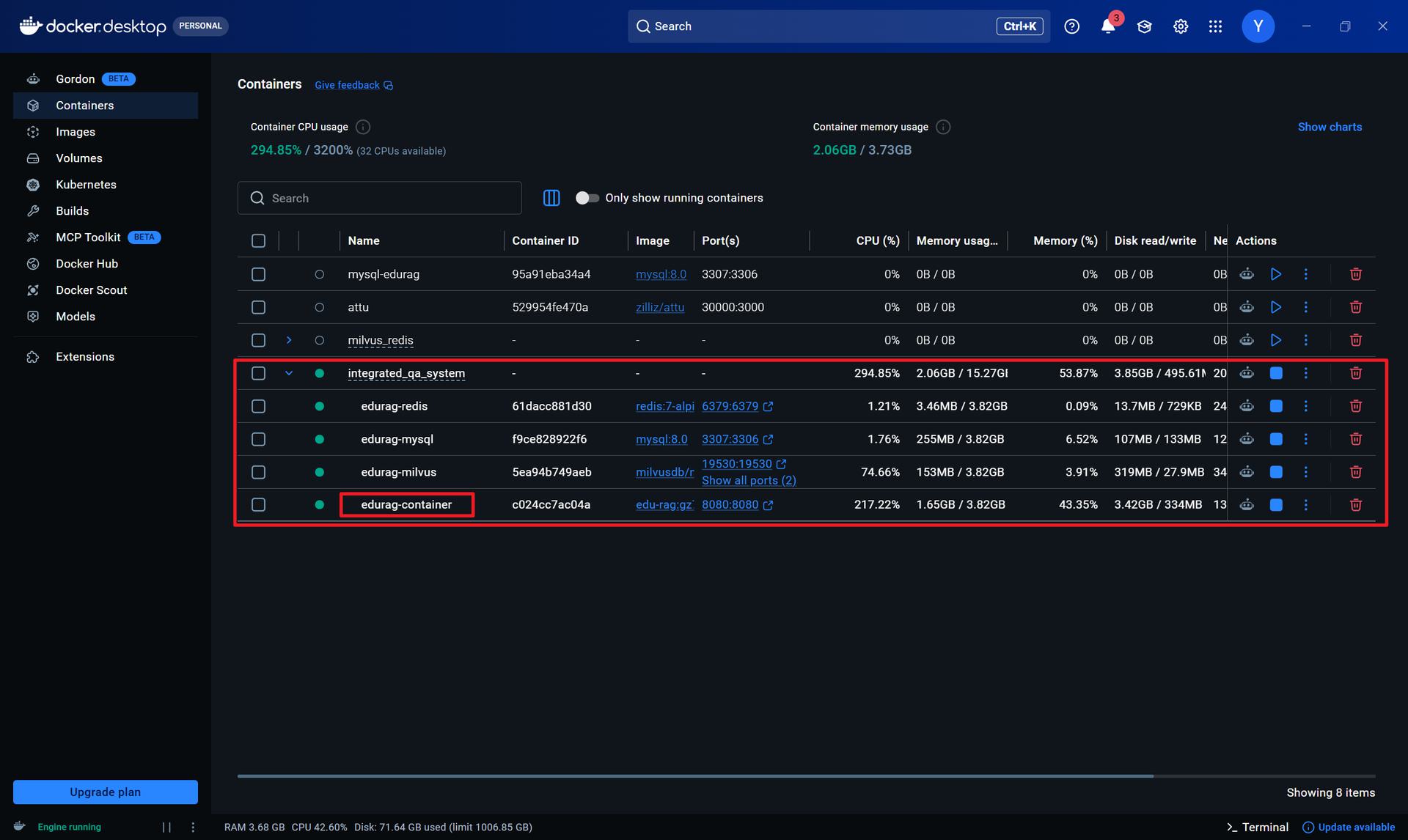Viewport: 1408px width, 840px height.
Task: Show CPU usage info tooltip icon
Action: click(363, 127)
